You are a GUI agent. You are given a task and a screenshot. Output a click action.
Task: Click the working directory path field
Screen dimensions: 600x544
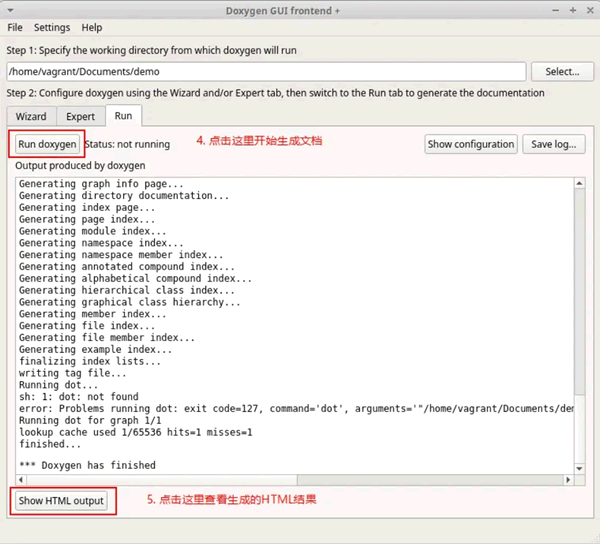point(266,72)
